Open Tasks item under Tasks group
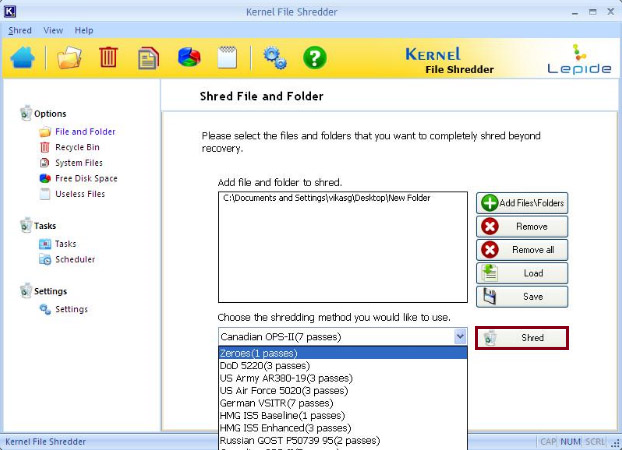The width and height of the screenshot is (622, 450). click(65, 244)
